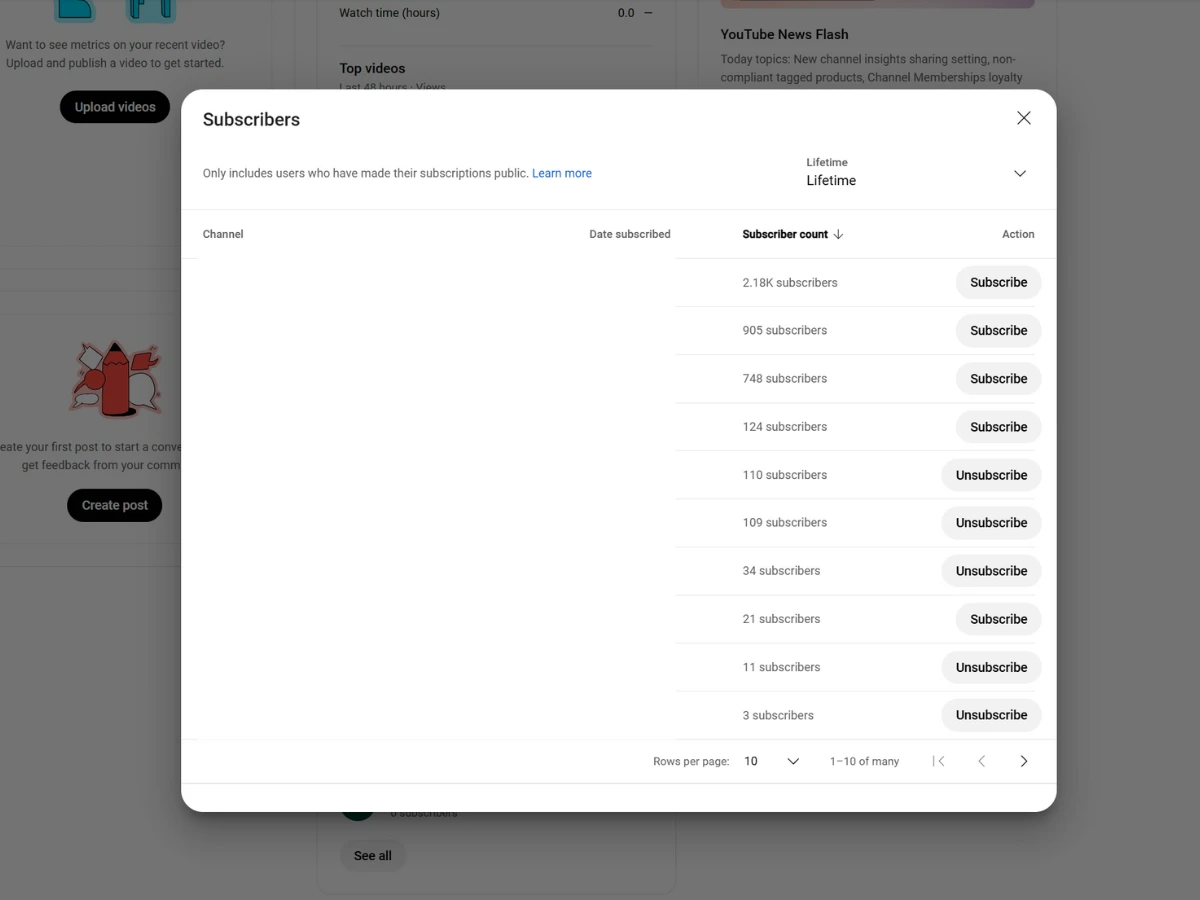Viewport: 1200px width, 900px height.
Task: Unsubscribe from channel with 34 subscribers
Action: [991, 571]
